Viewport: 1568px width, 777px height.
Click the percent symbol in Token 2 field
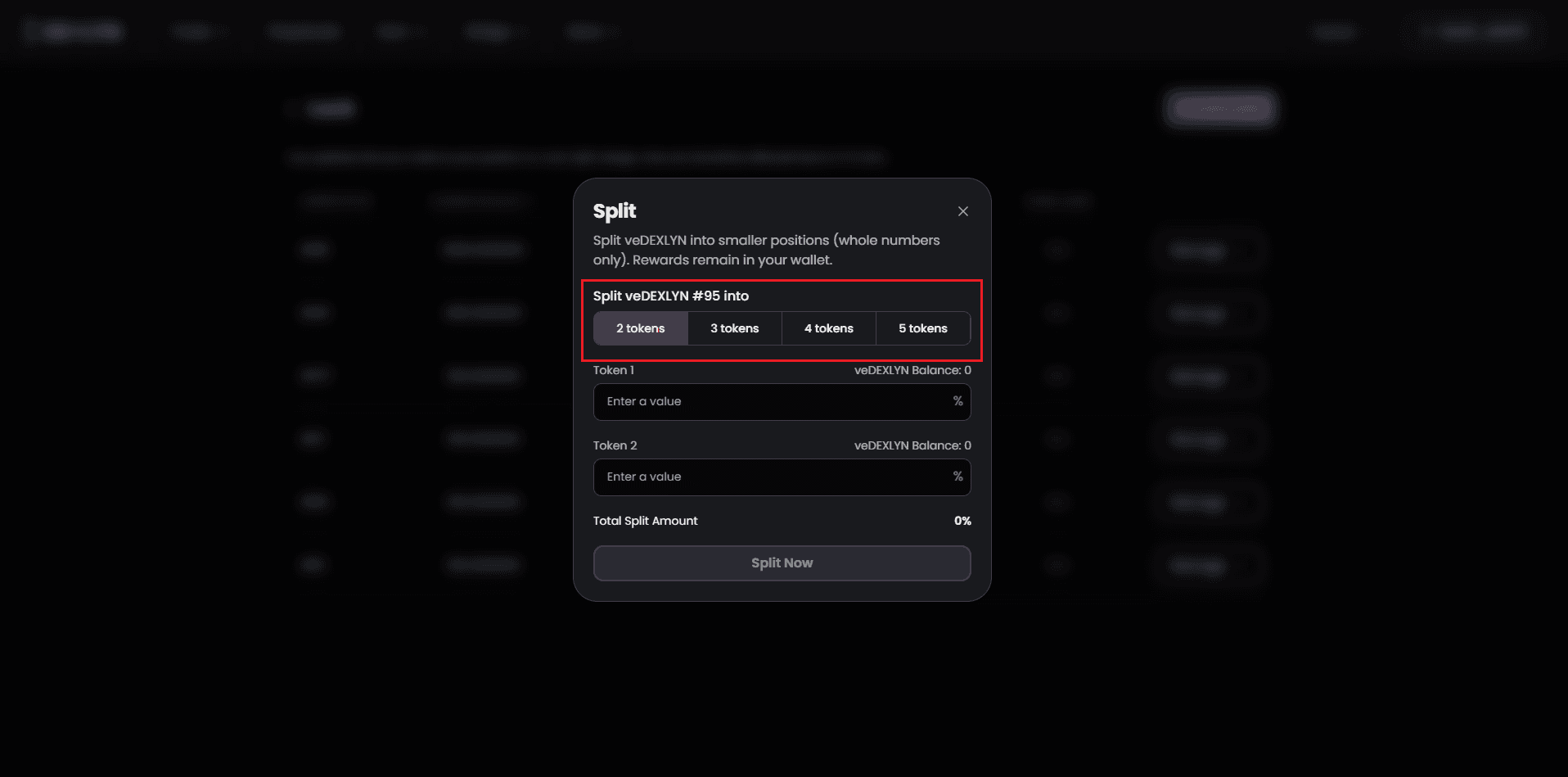[x=957, y=477]
